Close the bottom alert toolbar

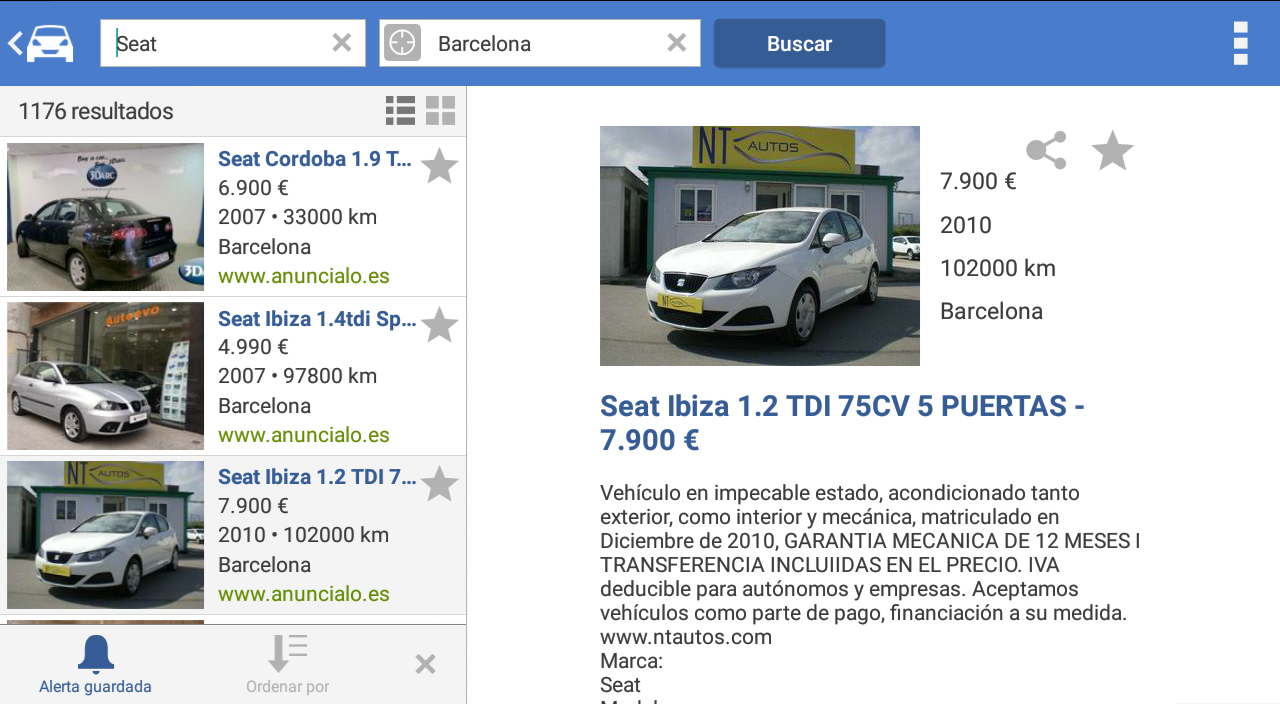tap(425, 664)
